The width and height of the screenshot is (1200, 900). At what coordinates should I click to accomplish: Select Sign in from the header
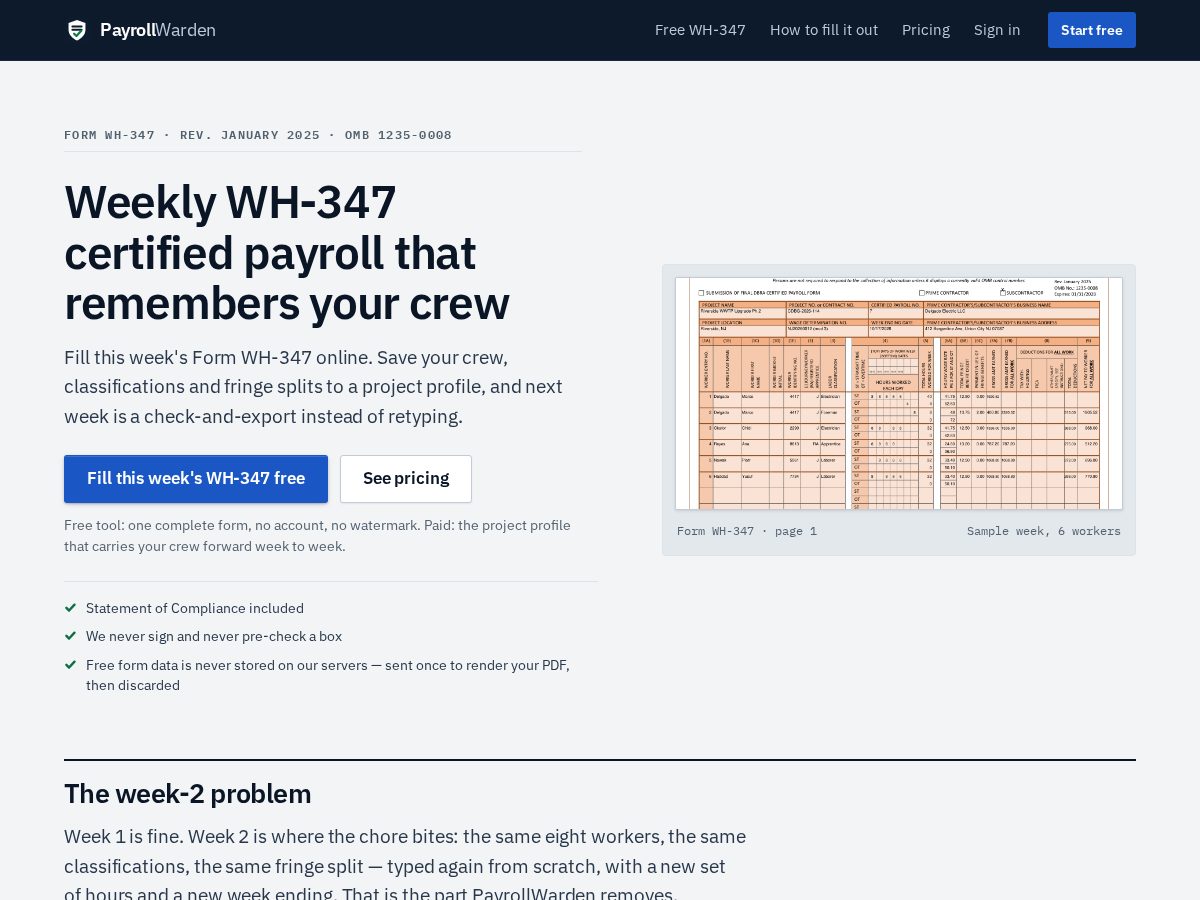click(x=997, y=30)
